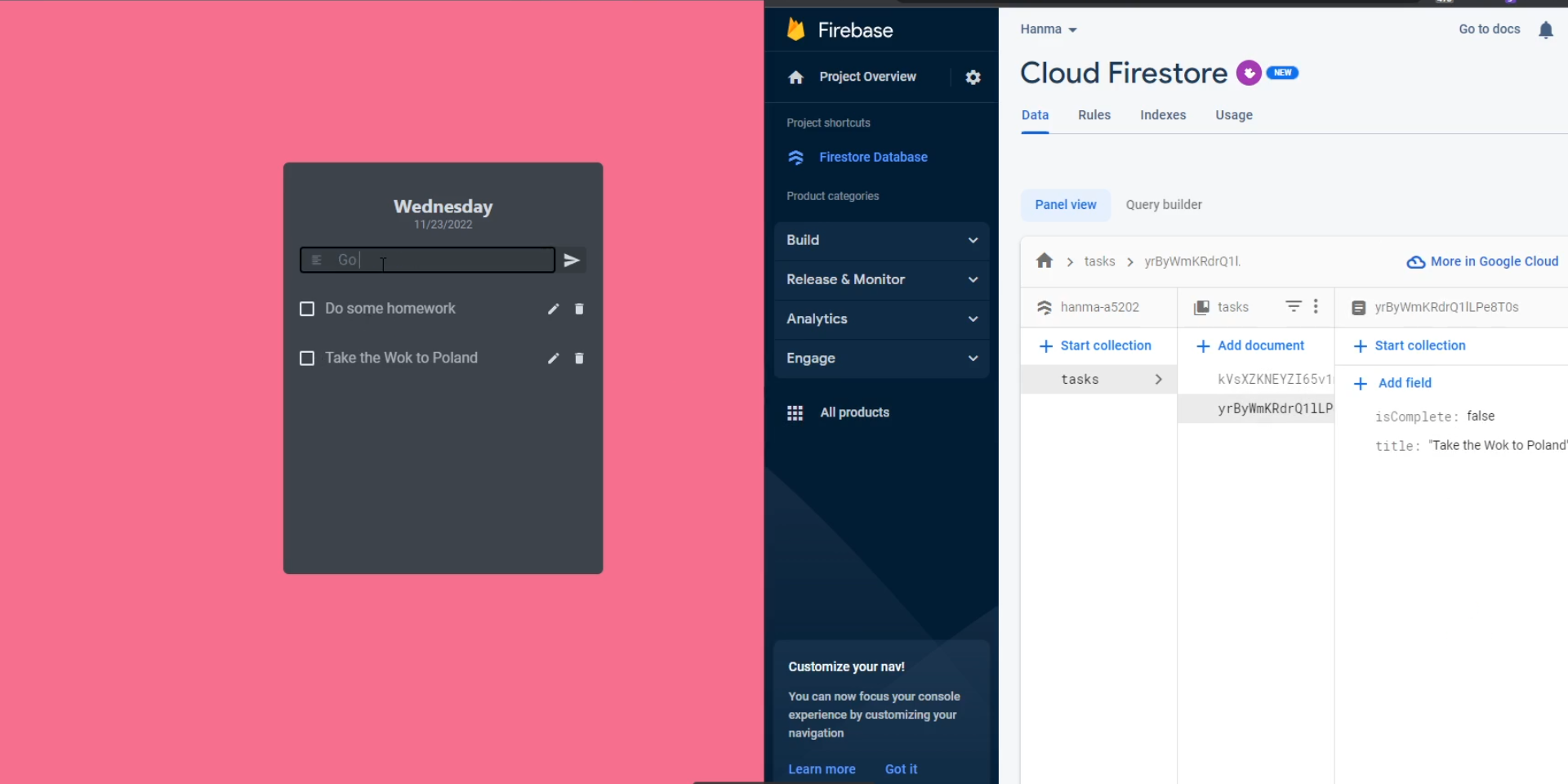The height and width of the screenshot is (784, 1568).
Task: Open All products in the sidebar
Action: click(854, 412)
